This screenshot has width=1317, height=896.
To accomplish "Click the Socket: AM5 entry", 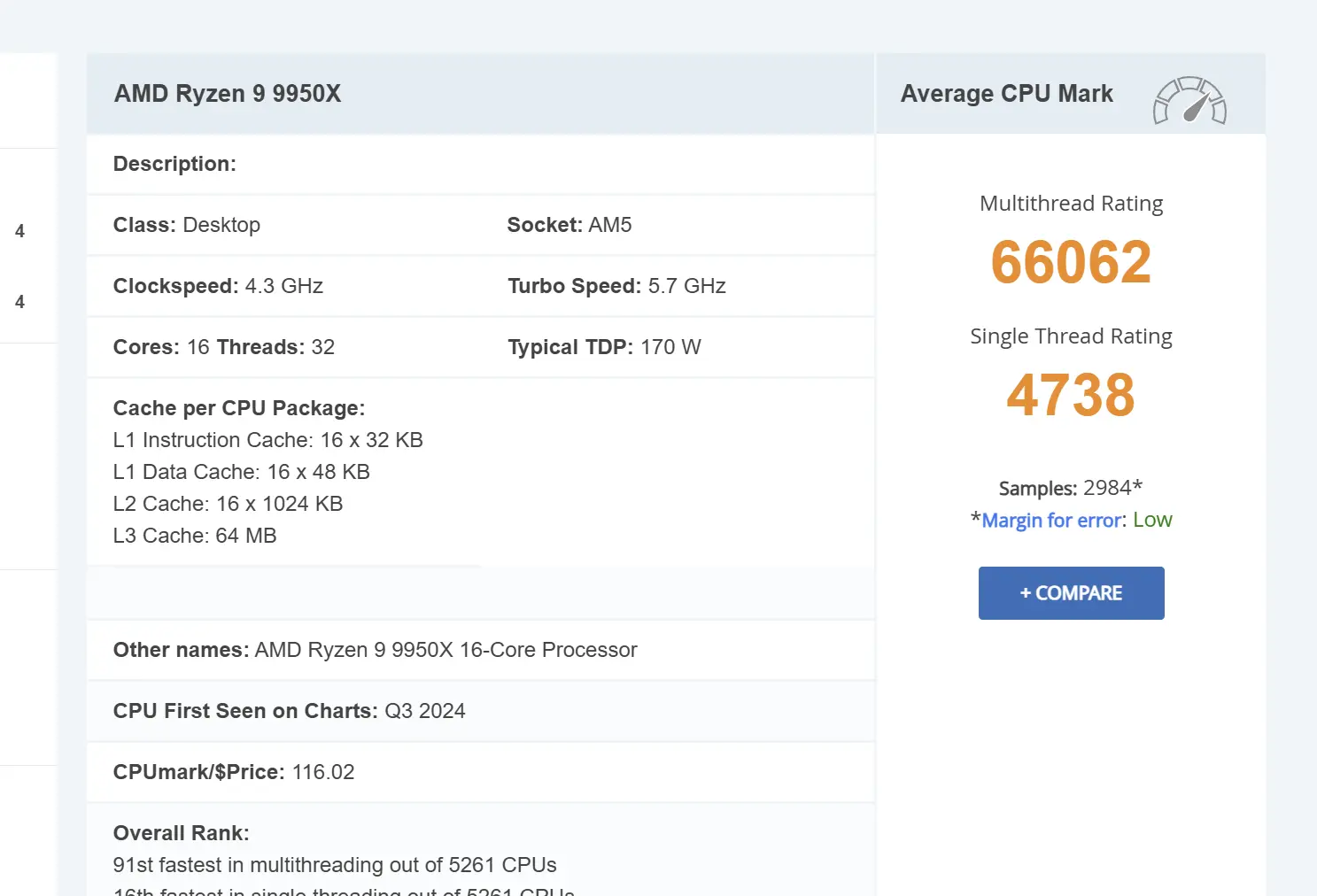I will click(x=569, y=225).
